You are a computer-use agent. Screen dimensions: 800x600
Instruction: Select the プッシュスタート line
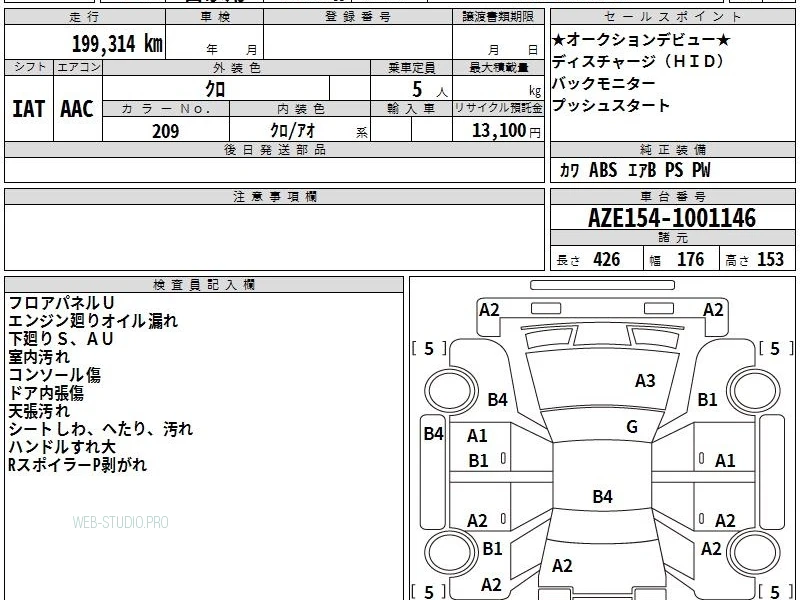coord(611,105)
